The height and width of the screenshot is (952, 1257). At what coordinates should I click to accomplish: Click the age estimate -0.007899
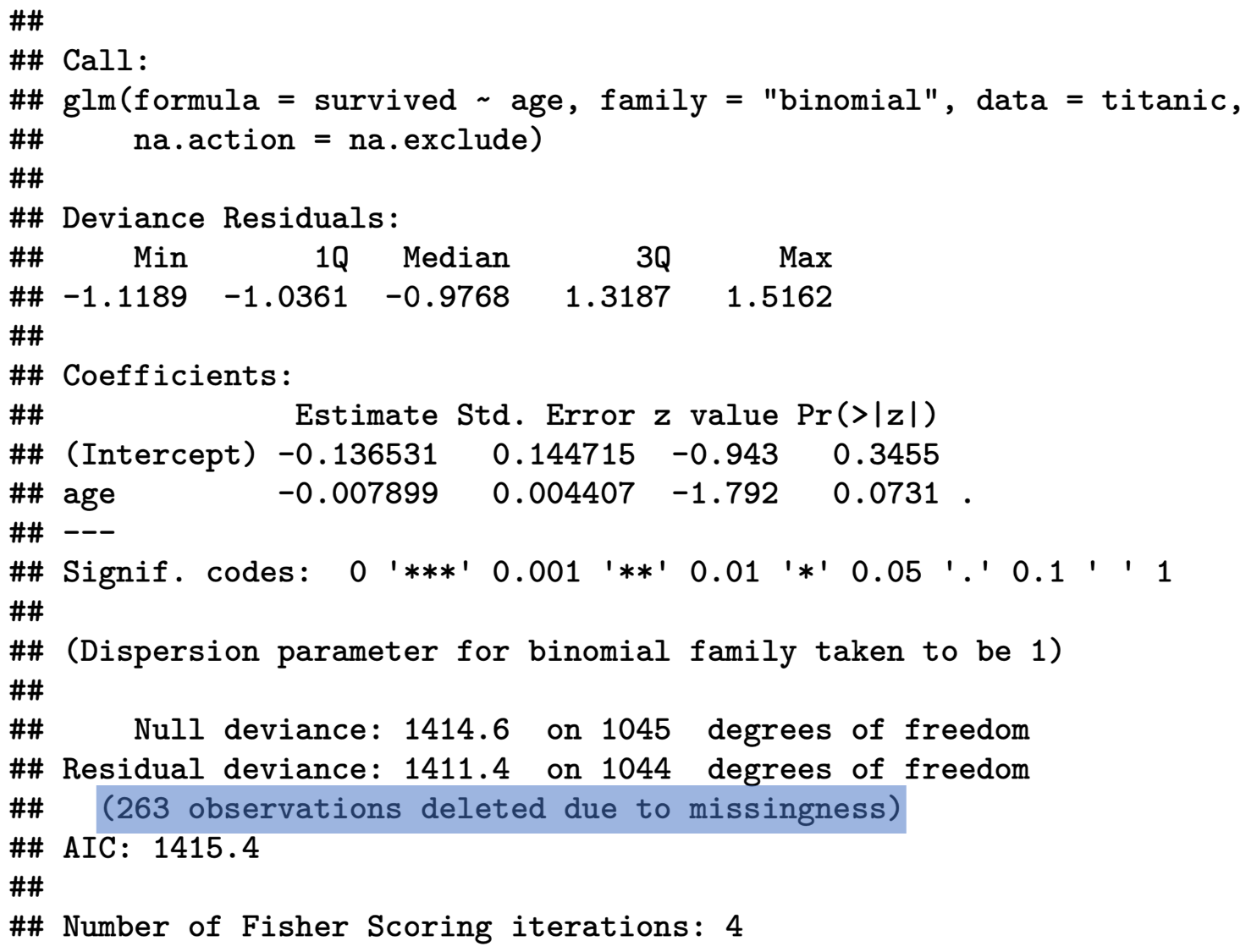coord(357,493)
